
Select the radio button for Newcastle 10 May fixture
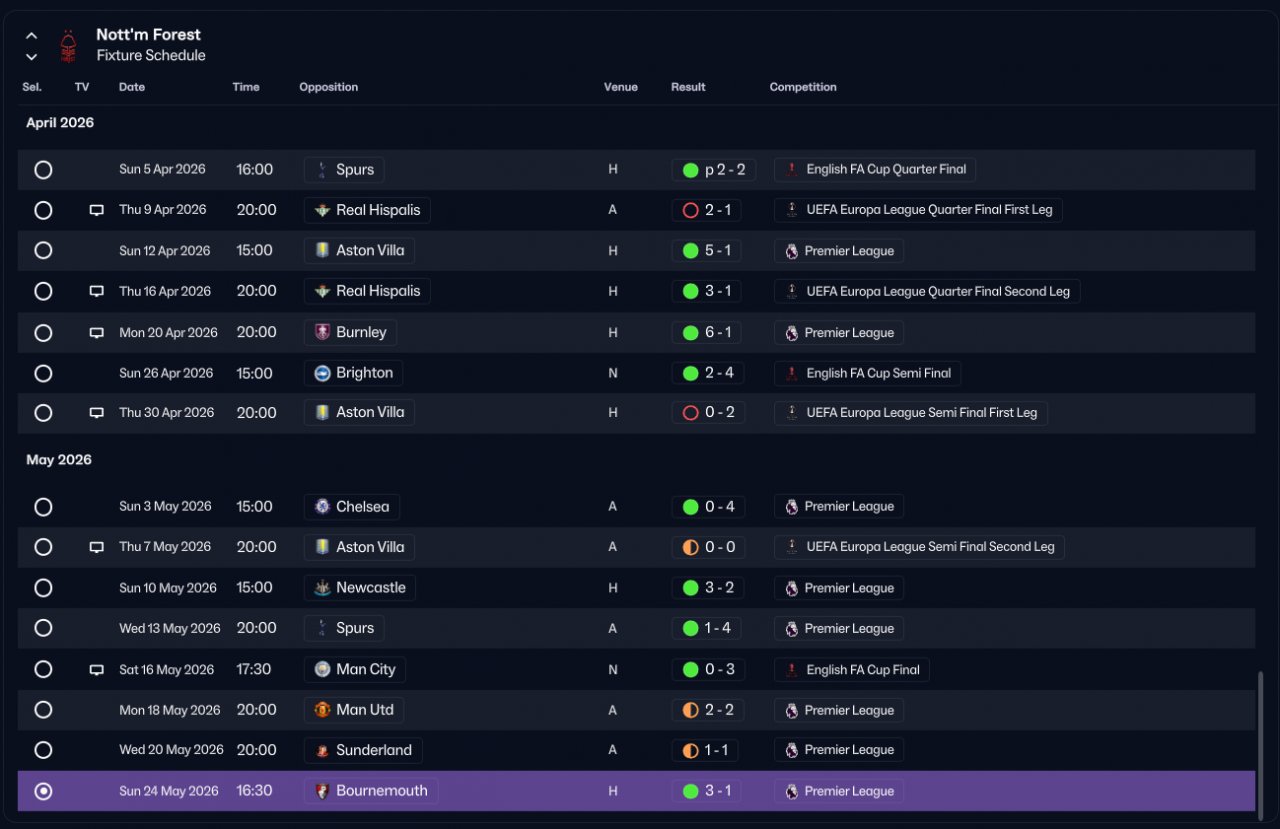coord(43,588)
